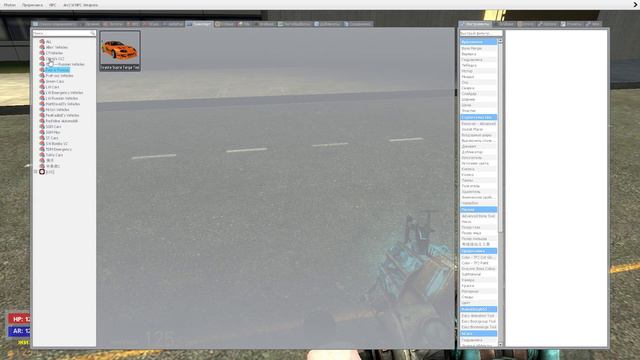Select the 'Гидравлика' tool
Image resolution: width=640 pixels, height=360 pixels.
tap(478, 60)
